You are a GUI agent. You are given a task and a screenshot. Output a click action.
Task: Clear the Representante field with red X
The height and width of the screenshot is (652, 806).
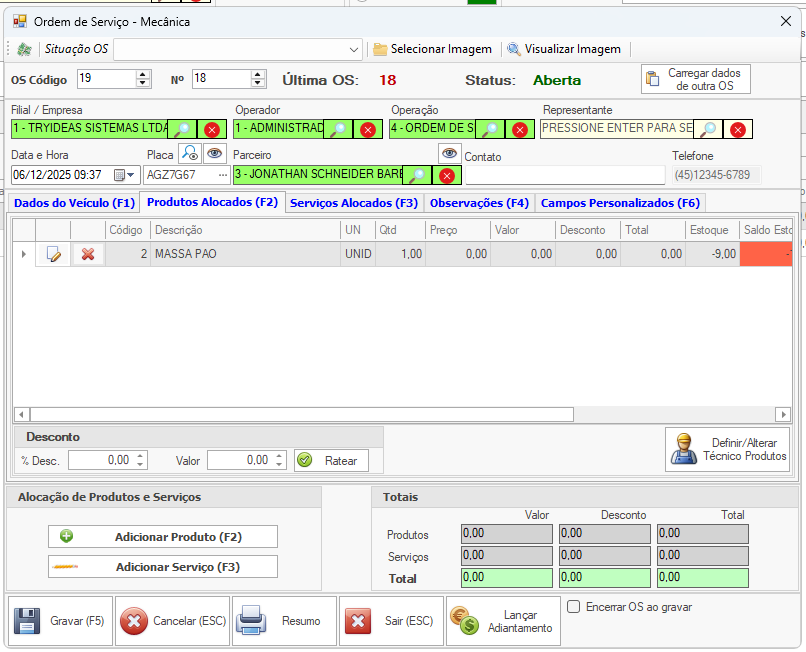tap(737, 129)
